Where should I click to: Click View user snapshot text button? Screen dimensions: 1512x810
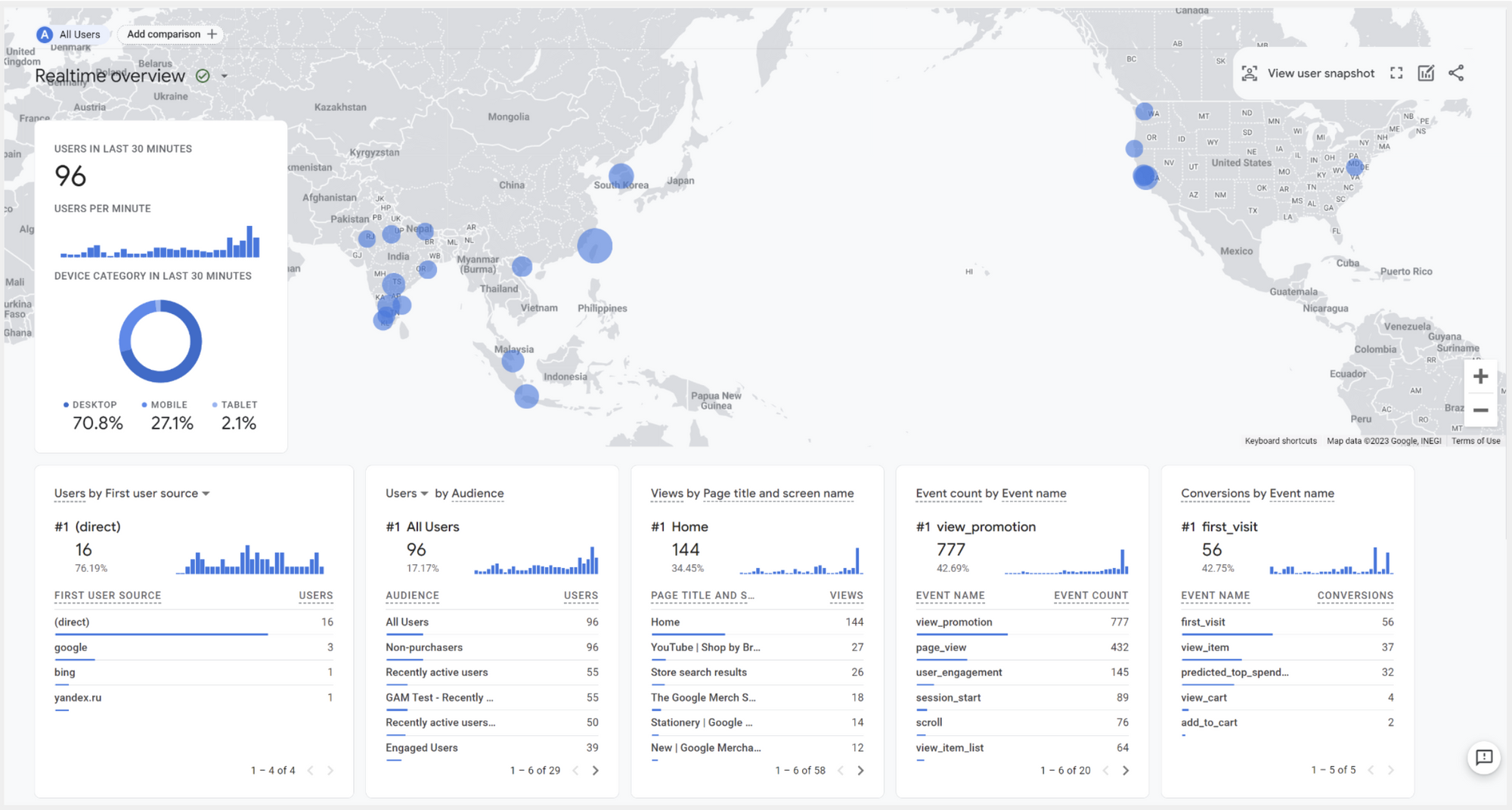pyautogui.click(x=1321, y=73)
